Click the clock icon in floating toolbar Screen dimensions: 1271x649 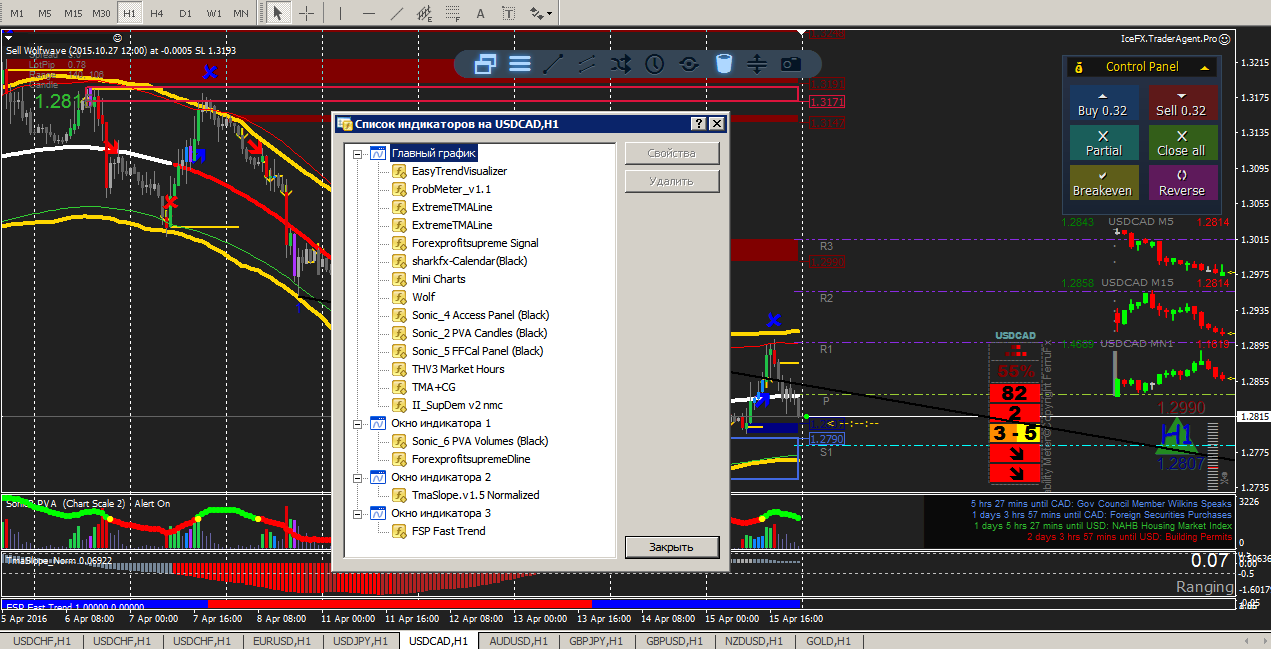point(655,64)
